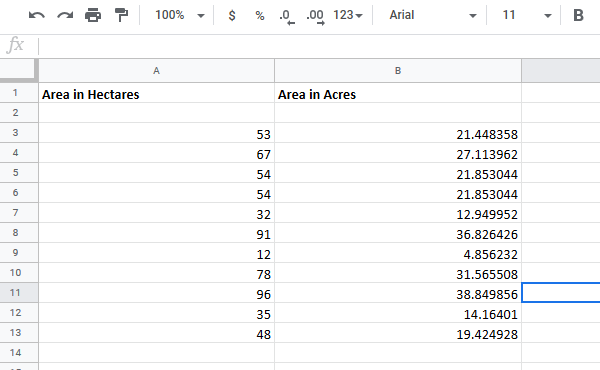Click the cell with 38.849856
Viewport: 600px width, 370px height.
tap(398, 293)
